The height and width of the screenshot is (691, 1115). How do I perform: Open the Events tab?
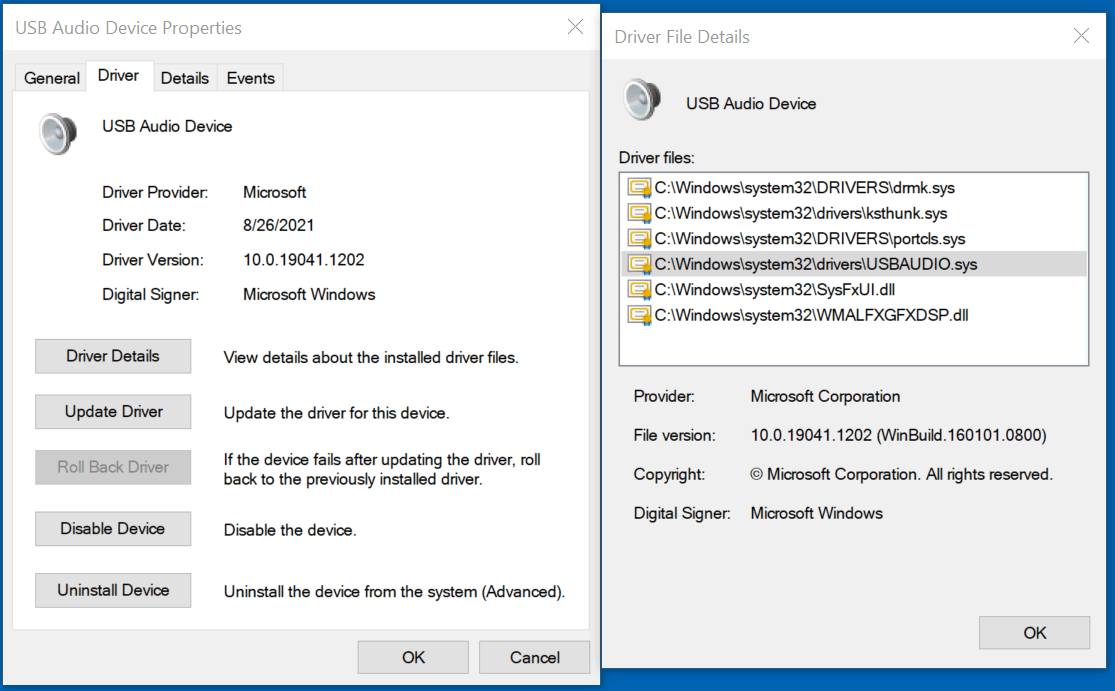250,78
